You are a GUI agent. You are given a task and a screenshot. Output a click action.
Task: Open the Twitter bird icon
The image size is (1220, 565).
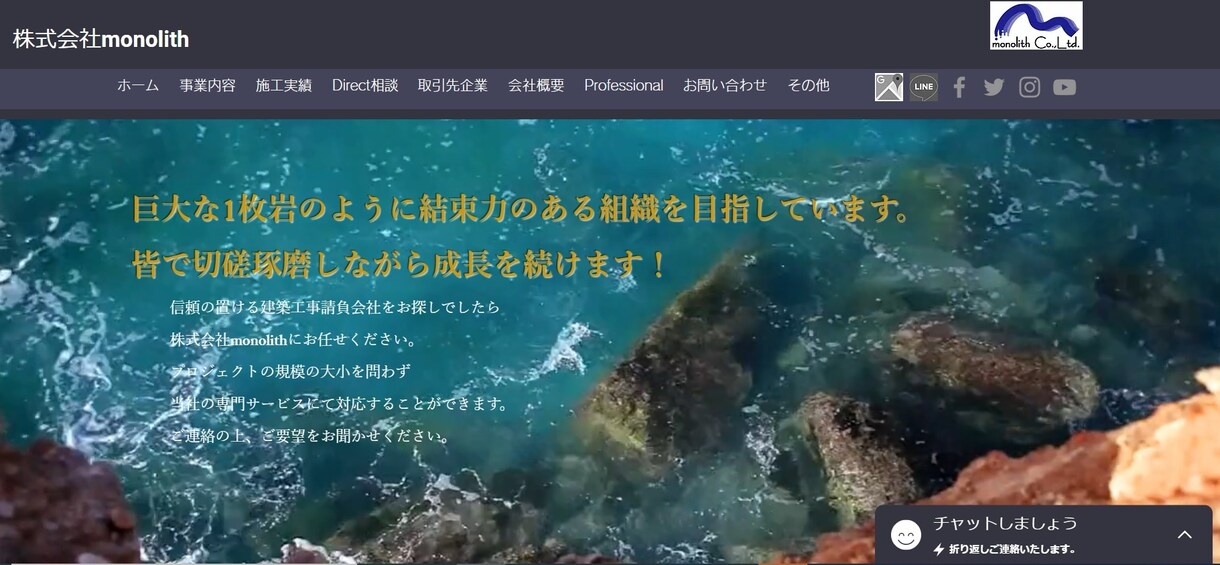(994, 87)
